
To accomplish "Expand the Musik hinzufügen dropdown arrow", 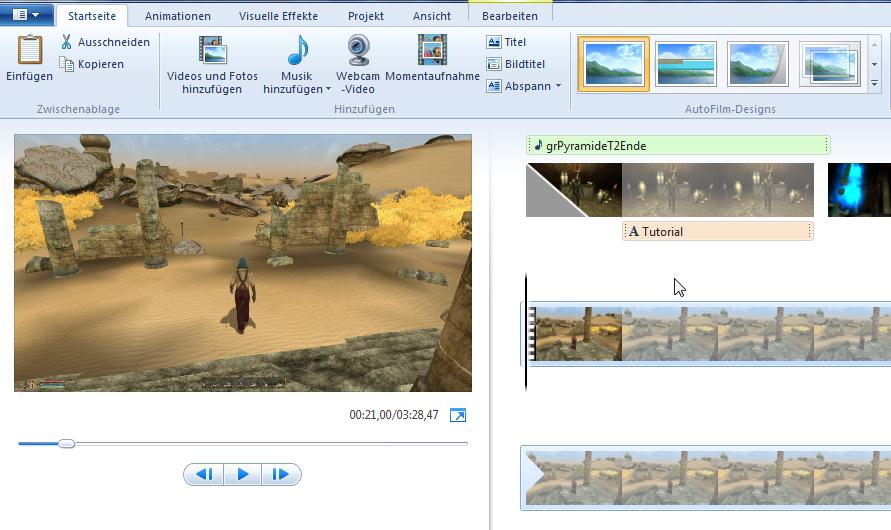I will [x=328, y=89].
